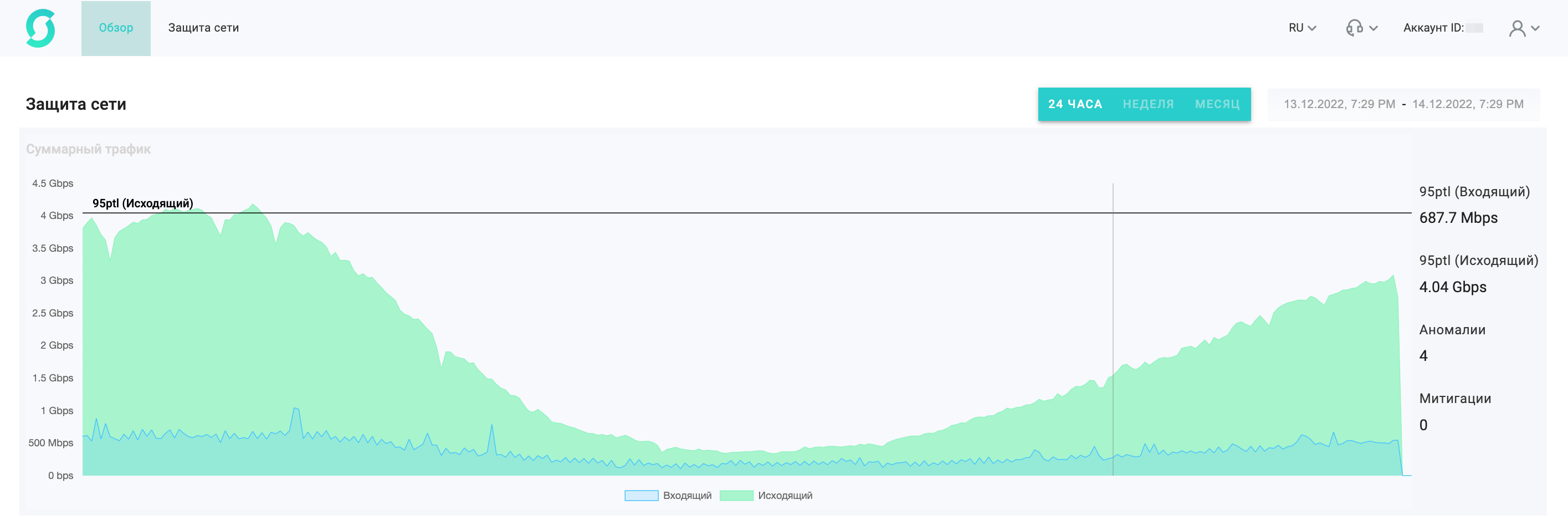1568x520 pixels.
Task: Switch time range to НЕДЕЛЯ
Action: point(1148,104)
